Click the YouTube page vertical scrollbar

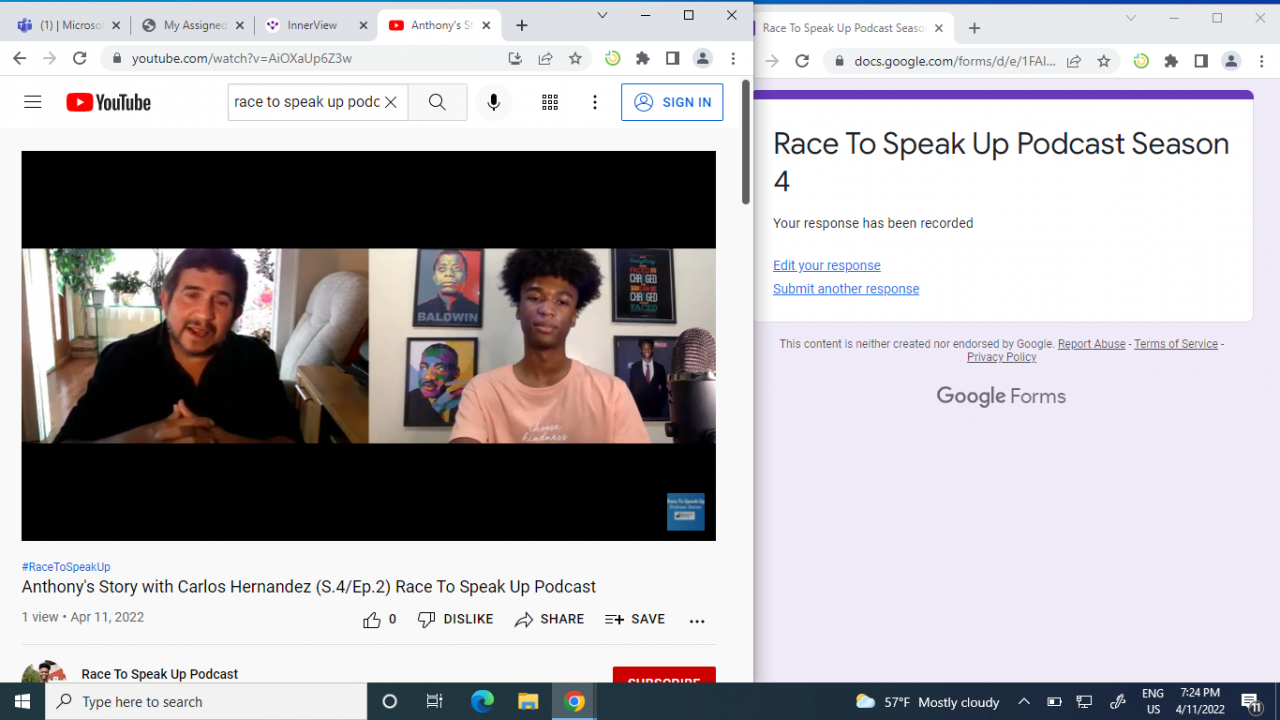(745, 142)
